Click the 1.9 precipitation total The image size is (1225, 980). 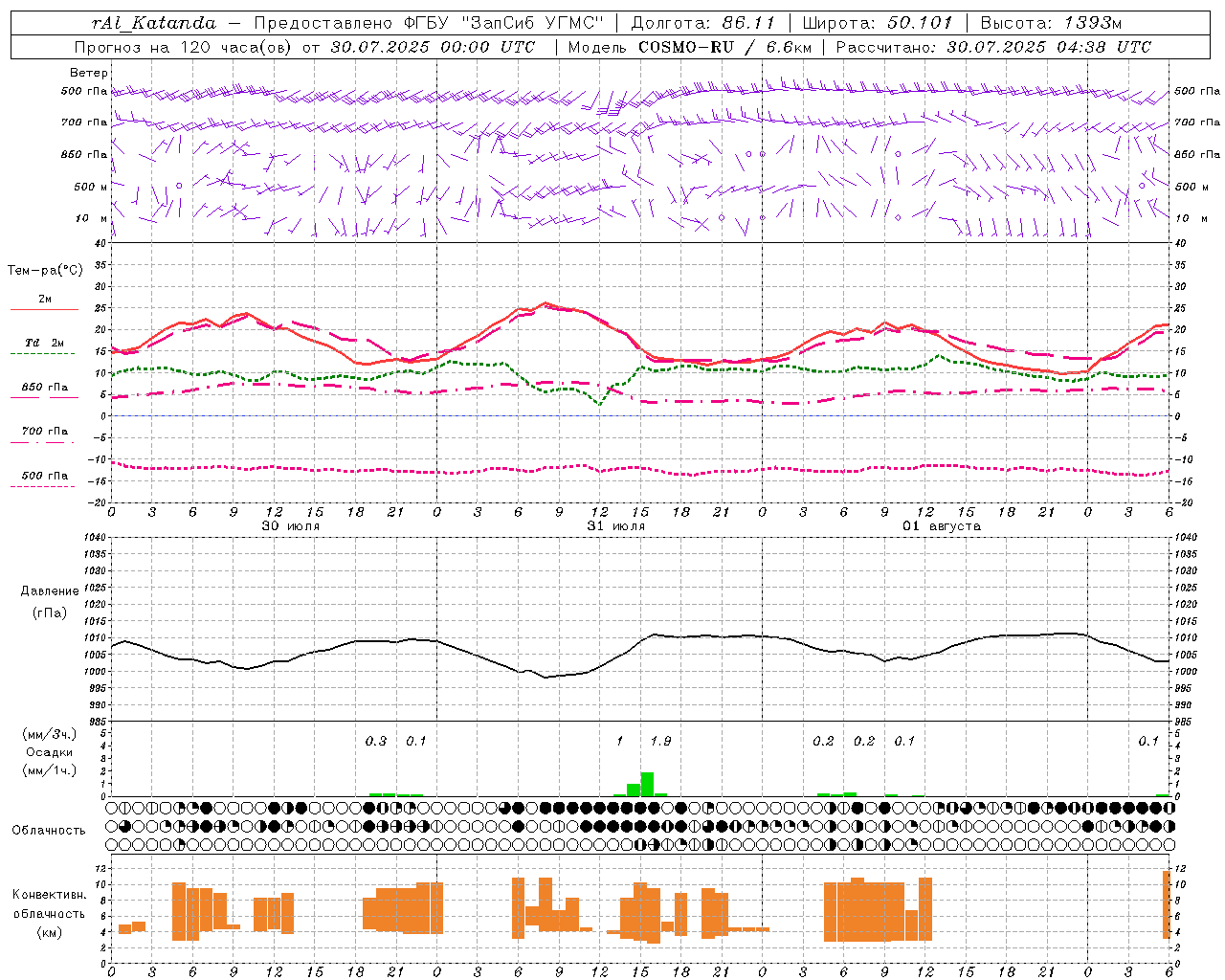pyautogui.click(x=660, y=741)
